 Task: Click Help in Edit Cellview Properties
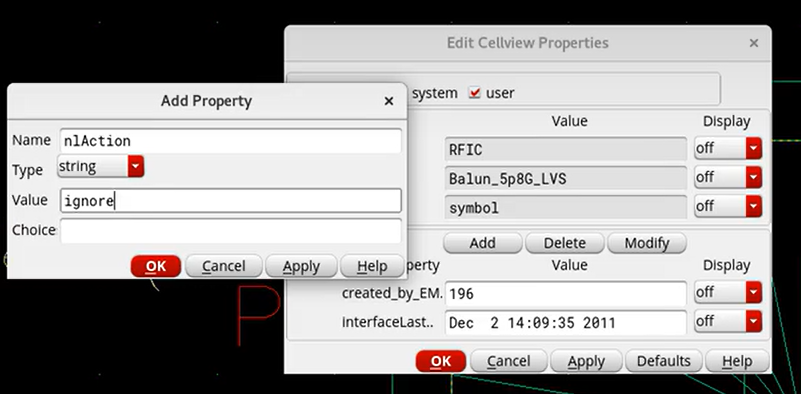pos(737,361)
